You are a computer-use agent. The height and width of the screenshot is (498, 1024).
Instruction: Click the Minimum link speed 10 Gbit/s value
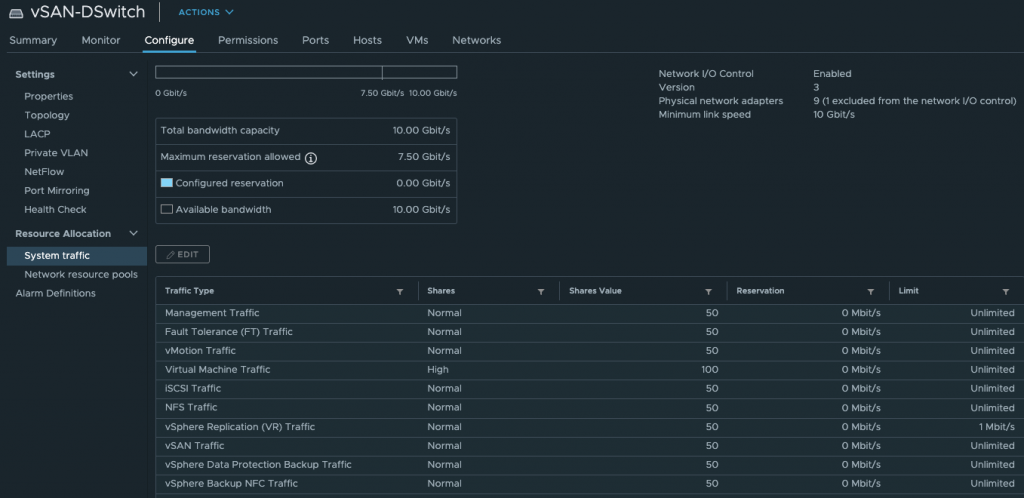click(834, 115)
